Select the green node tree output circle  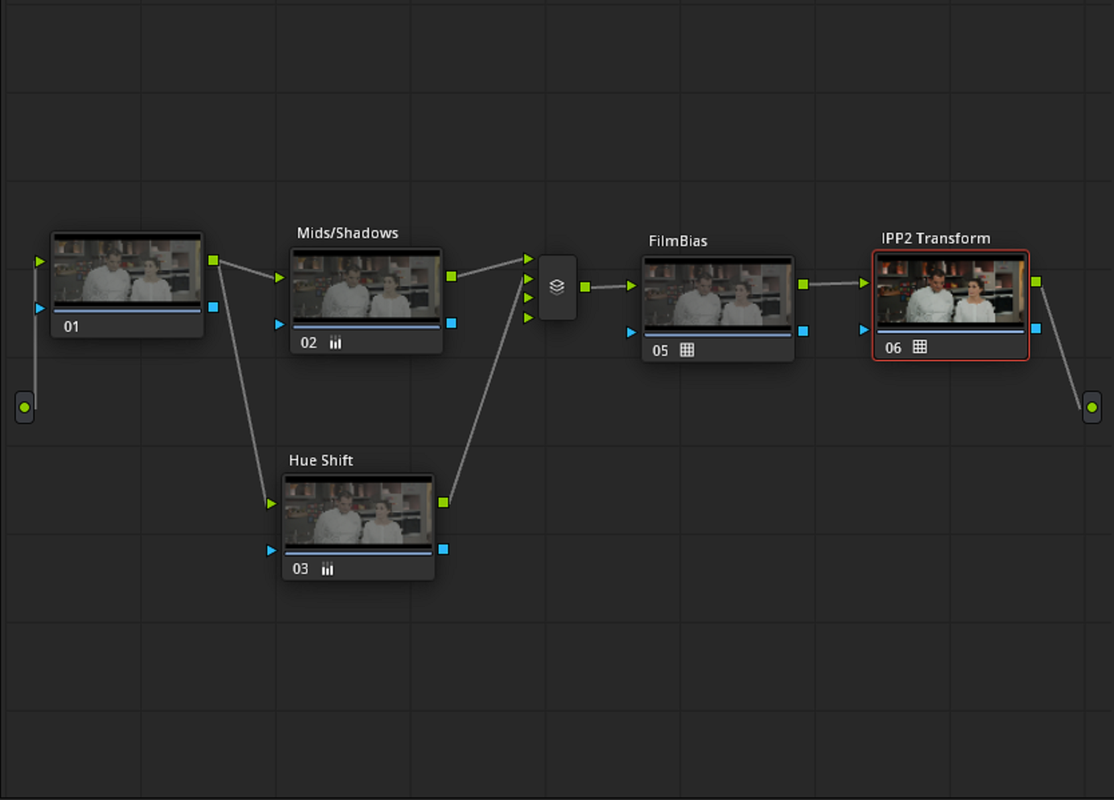pos(1092,407)
